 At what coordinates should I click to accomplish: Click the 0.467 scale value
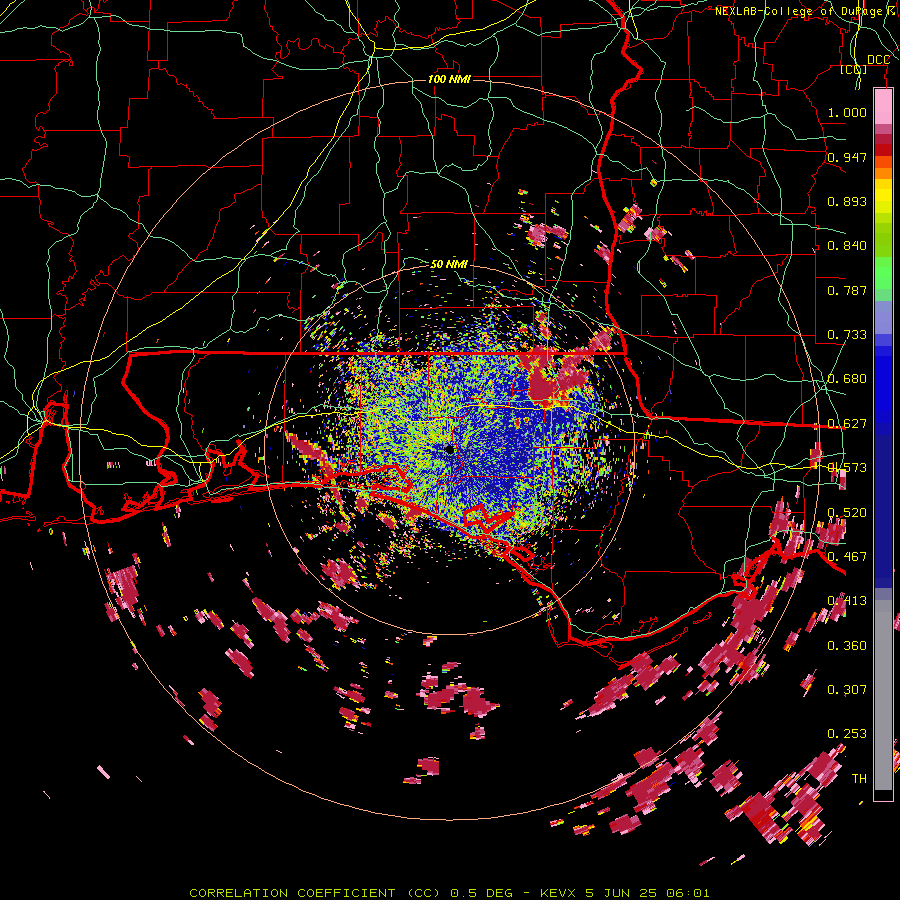pyautogui.click(x=847, y=556)
